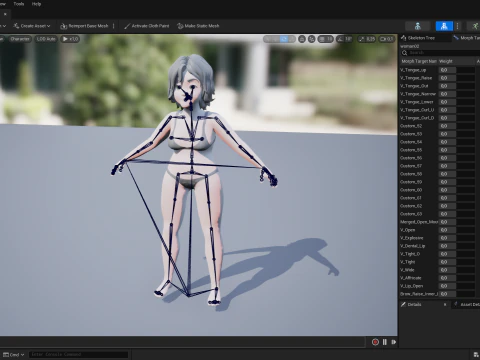Click the morph target search field

tap(440, 53)
